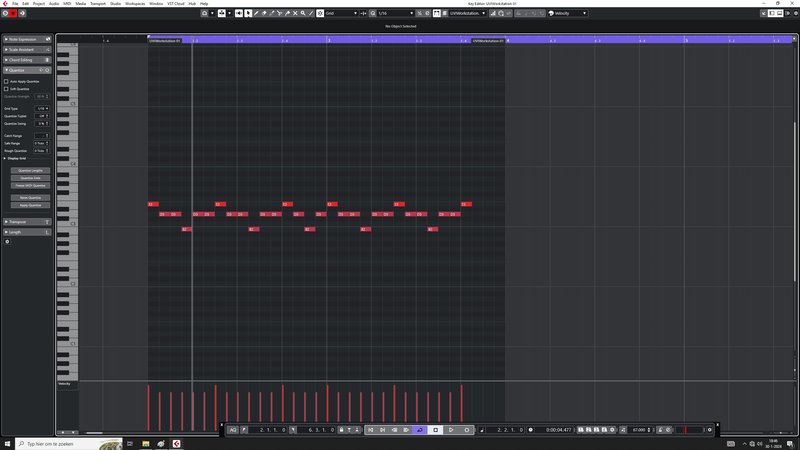This screenshot has width=800, height=450.
Task: Click the Safe Range value field
Action: [42, 143]
